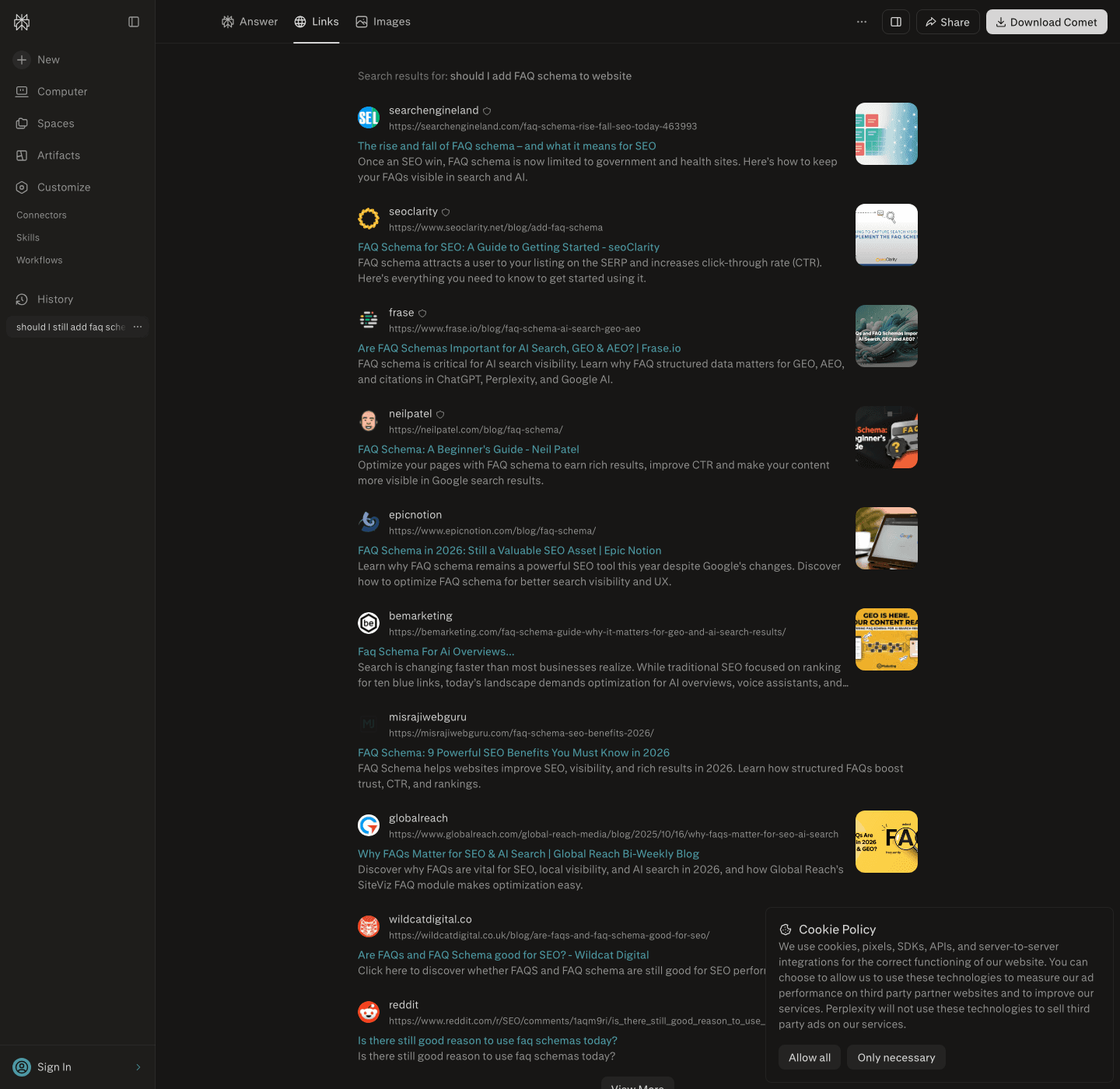Open options for 'should I still add faq' thread
This screenshot has width=1120, height=1089.
[138, 327]
